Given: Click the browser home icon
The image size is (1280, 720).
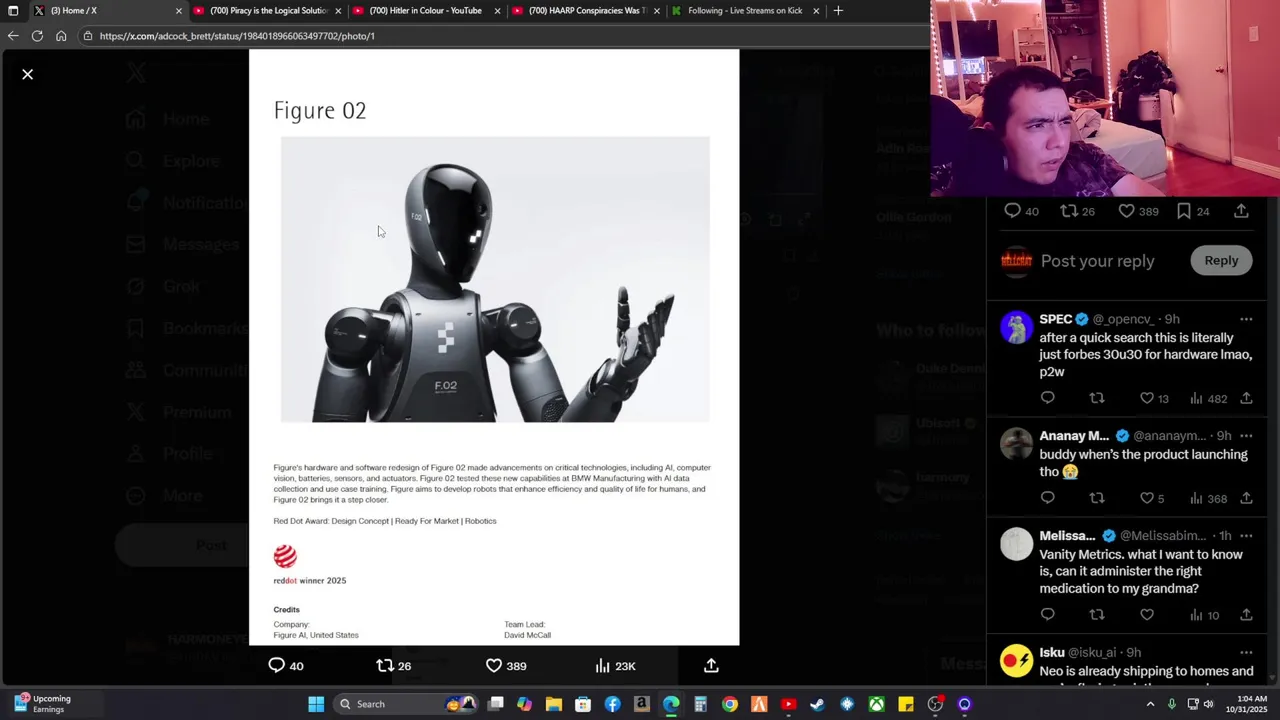Looking at the screenshot, I should (x=61, y=36).
